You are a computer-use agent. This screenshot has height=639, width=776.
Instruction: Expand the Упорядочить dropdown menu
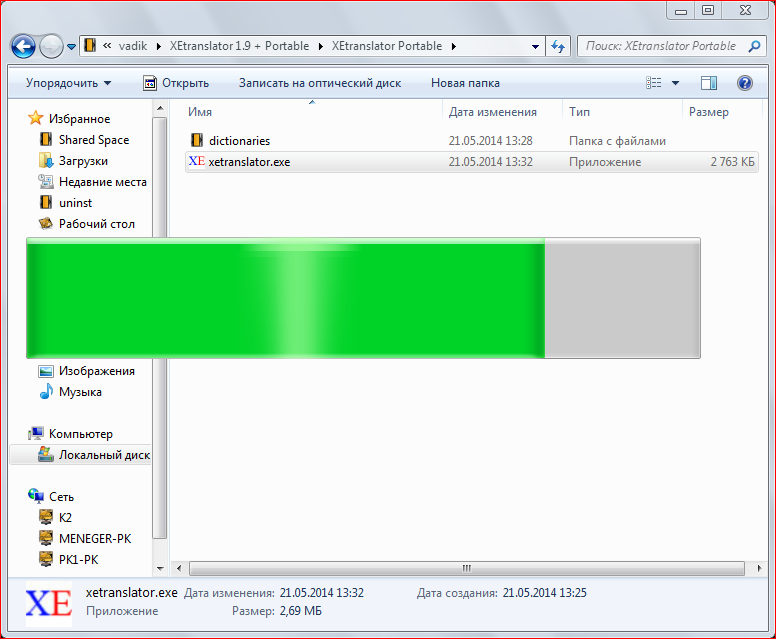[68, 83]
